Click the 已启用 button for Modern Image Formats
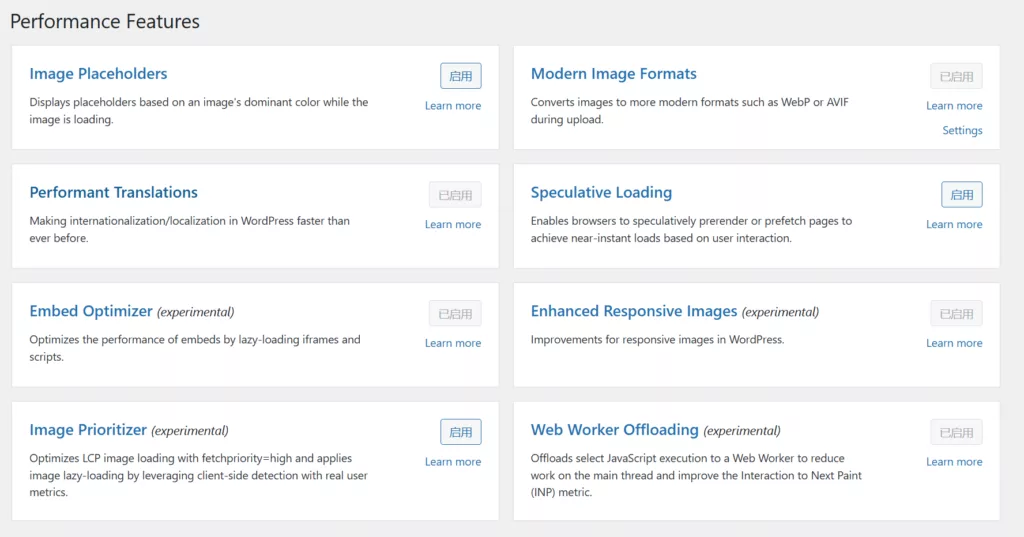 pos(955,76)
